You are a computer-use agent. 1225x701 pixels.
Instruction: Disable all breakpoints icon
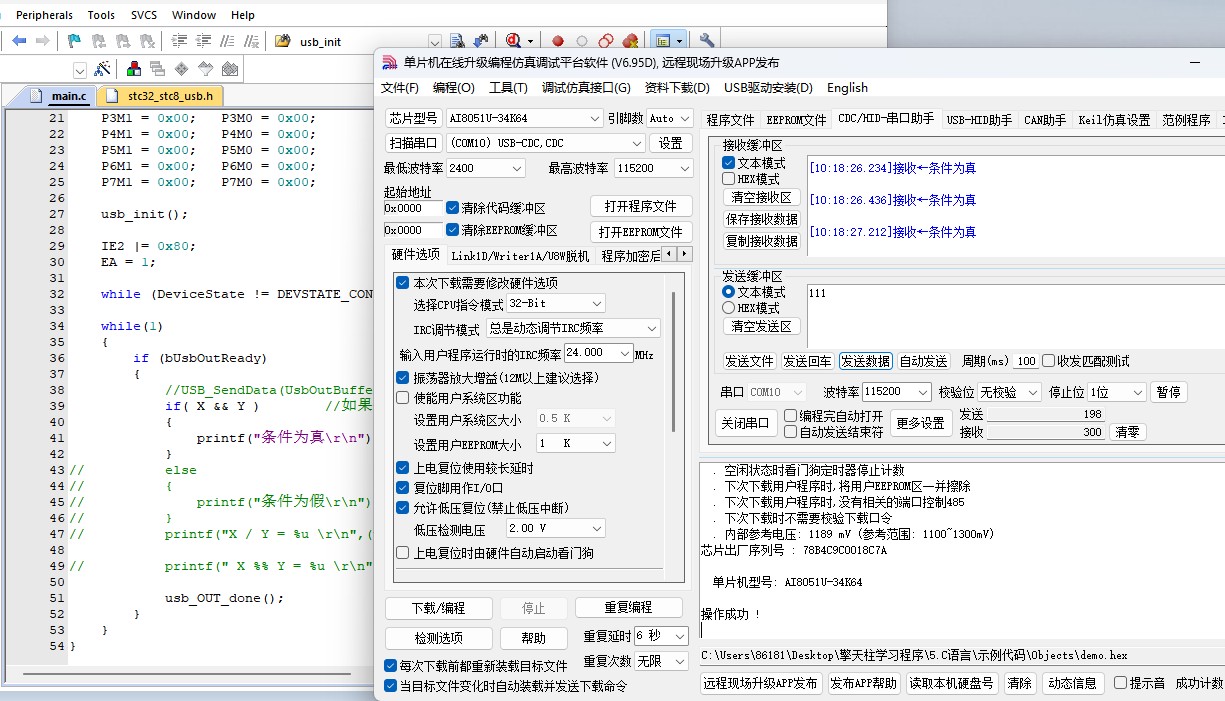pyautogui.click(x=606, y=41)
